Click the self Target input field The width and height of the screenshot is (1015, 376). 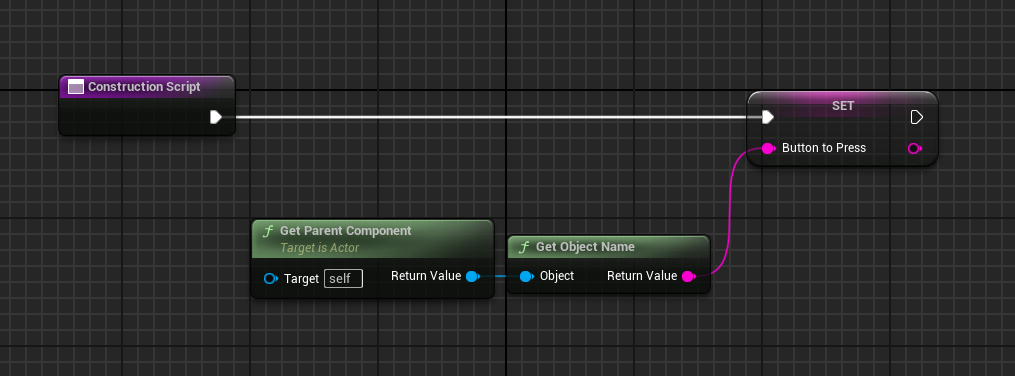click(x=343, y=279)
